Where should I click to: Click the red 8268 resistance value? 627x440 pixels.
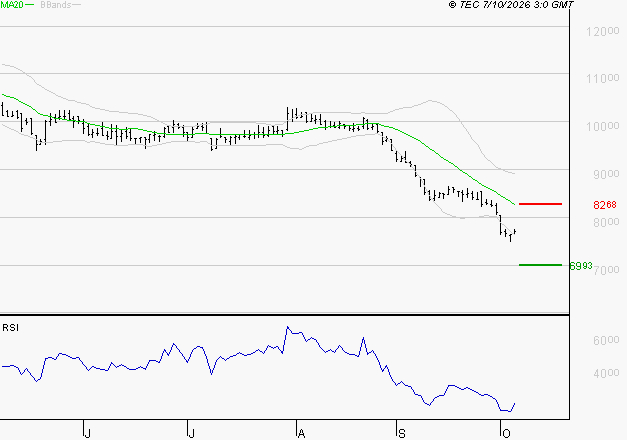pyautogui.click(x=605, y=205)
